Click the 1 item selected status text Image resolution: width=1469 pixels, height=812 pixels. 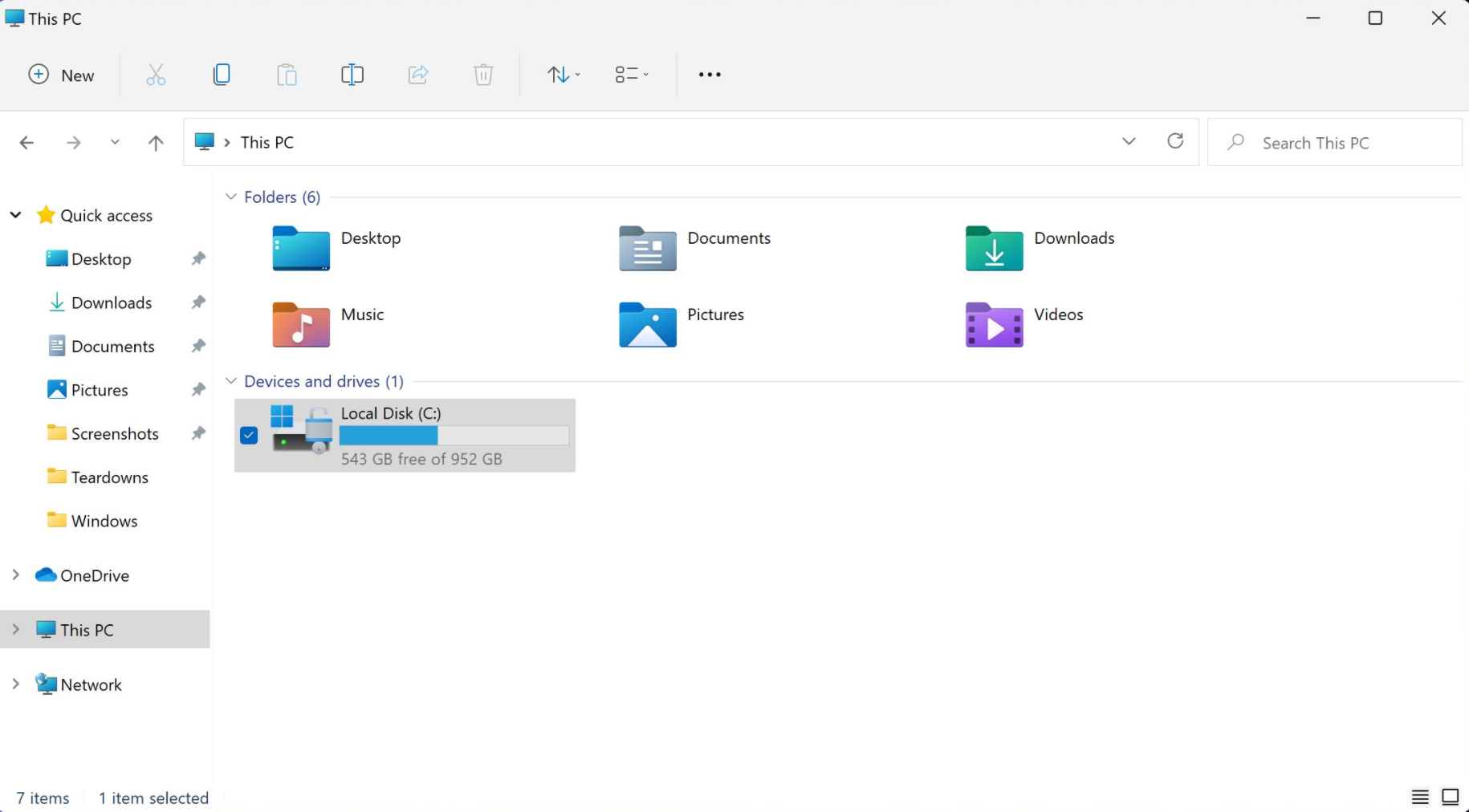point(153,798)
